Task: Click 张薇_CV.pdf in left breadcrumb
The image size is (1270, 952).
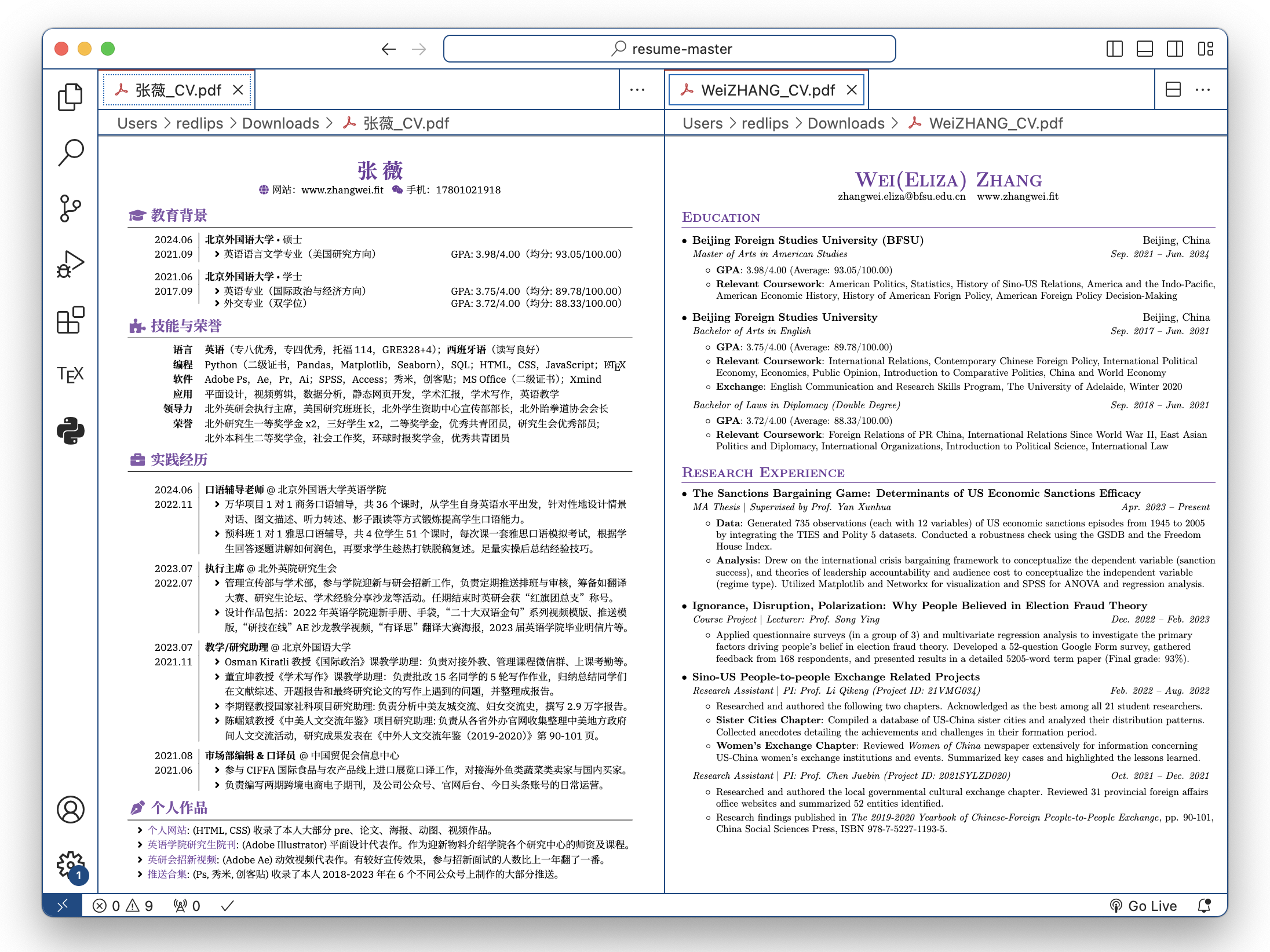Action: [x=406, y=123]
